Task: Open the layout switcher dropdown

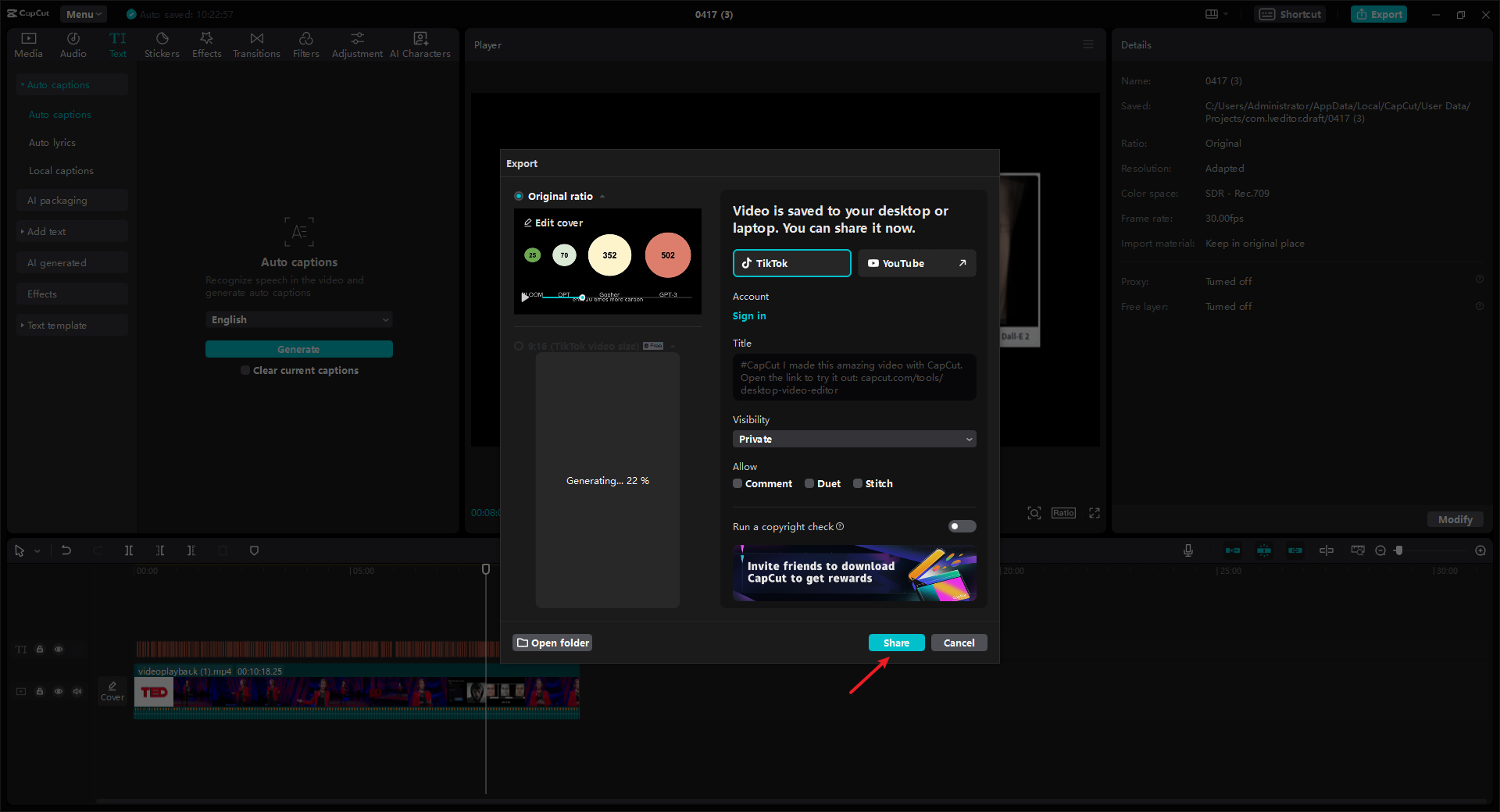Action: coord(1216,14)
